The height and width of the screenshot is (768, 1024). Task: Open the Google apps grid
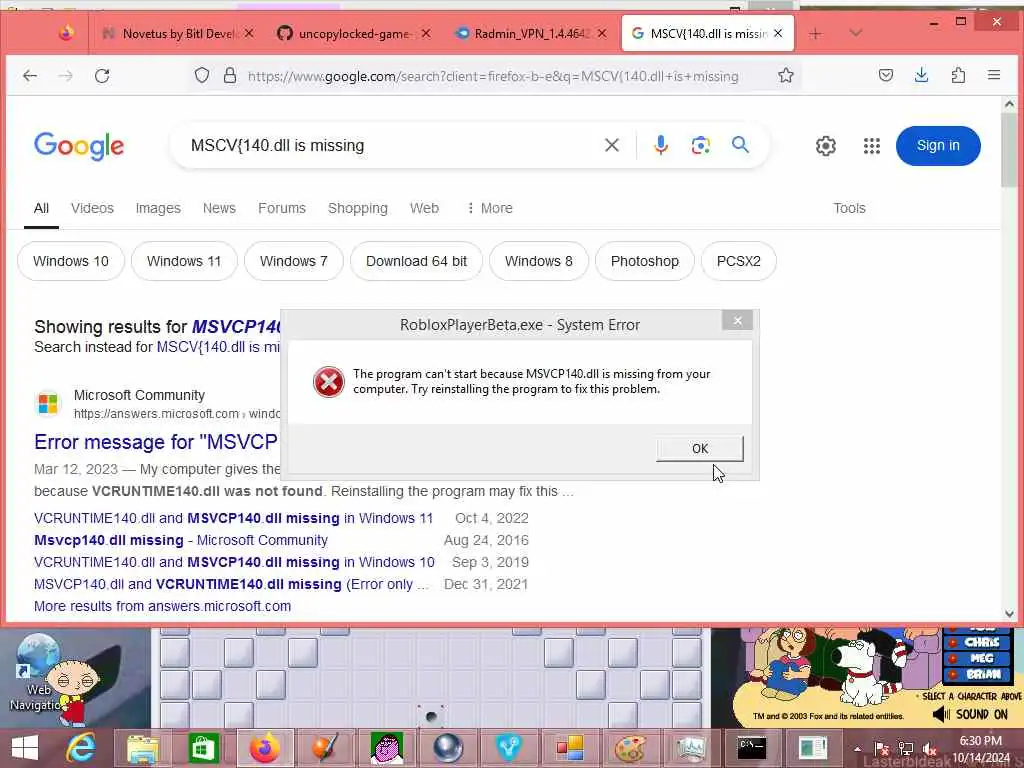871,146
